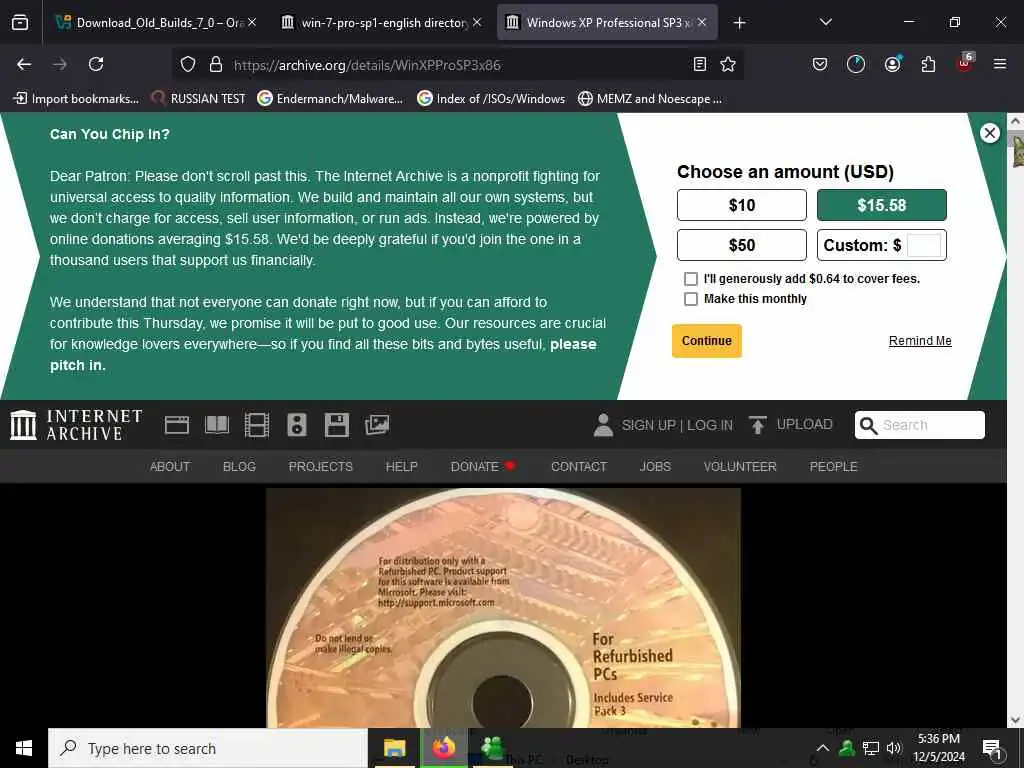Open File Explorer from taskbar
This screenshot has width=1024, height=768.
[394, 748]
